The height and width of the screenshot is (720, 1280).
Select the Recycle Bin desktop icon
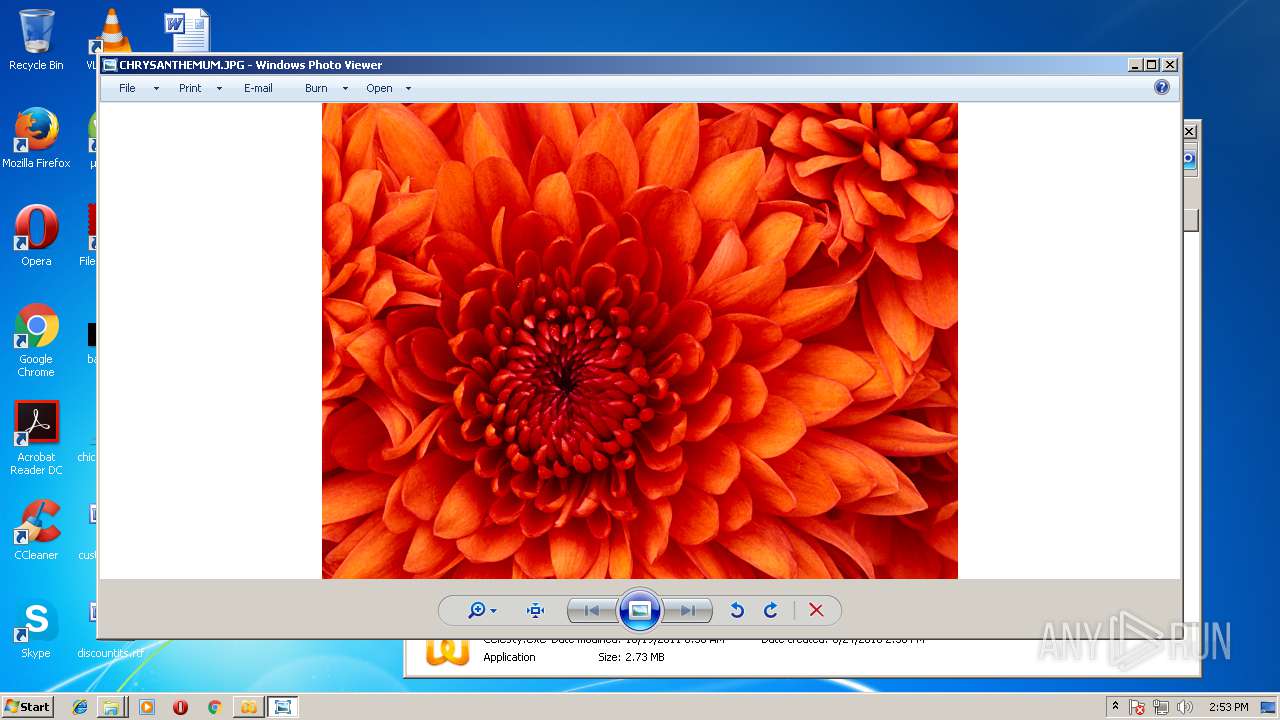point(36,40)
